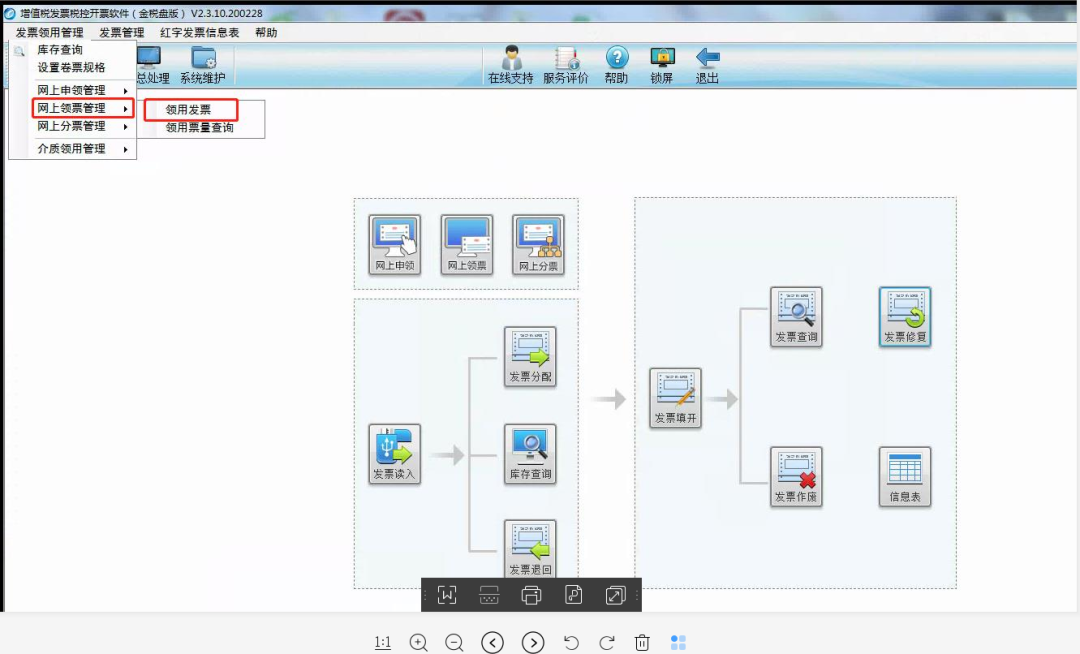Click the 1:1 actual size button
Viewport: 1080px width, 654px height.
click(383, 643)
